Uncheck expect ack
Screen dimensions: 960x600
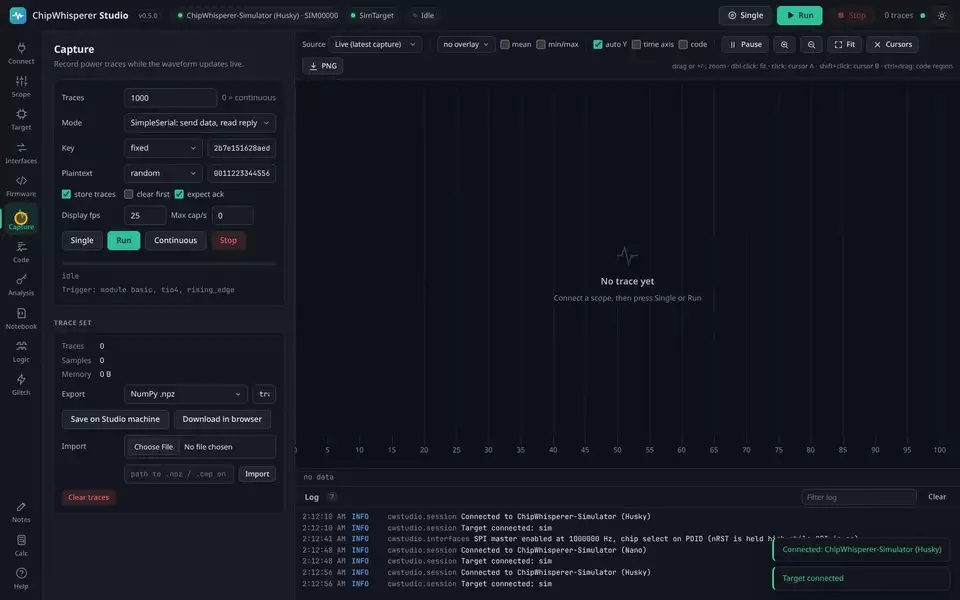(x=179, y=194)
